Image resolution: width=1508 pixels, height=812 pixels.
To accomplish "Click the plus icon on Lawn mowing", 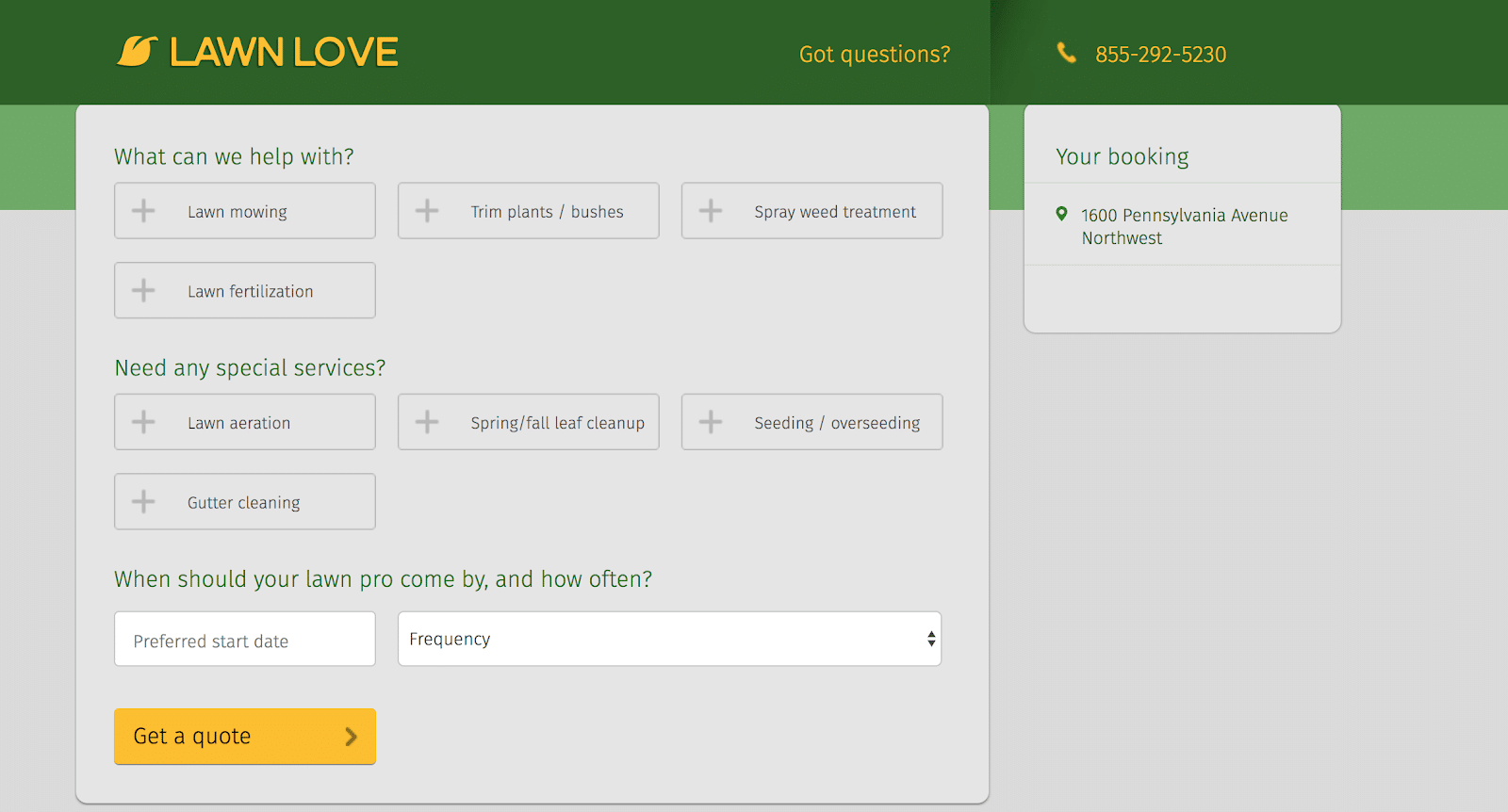I will [x=143, y=211].
